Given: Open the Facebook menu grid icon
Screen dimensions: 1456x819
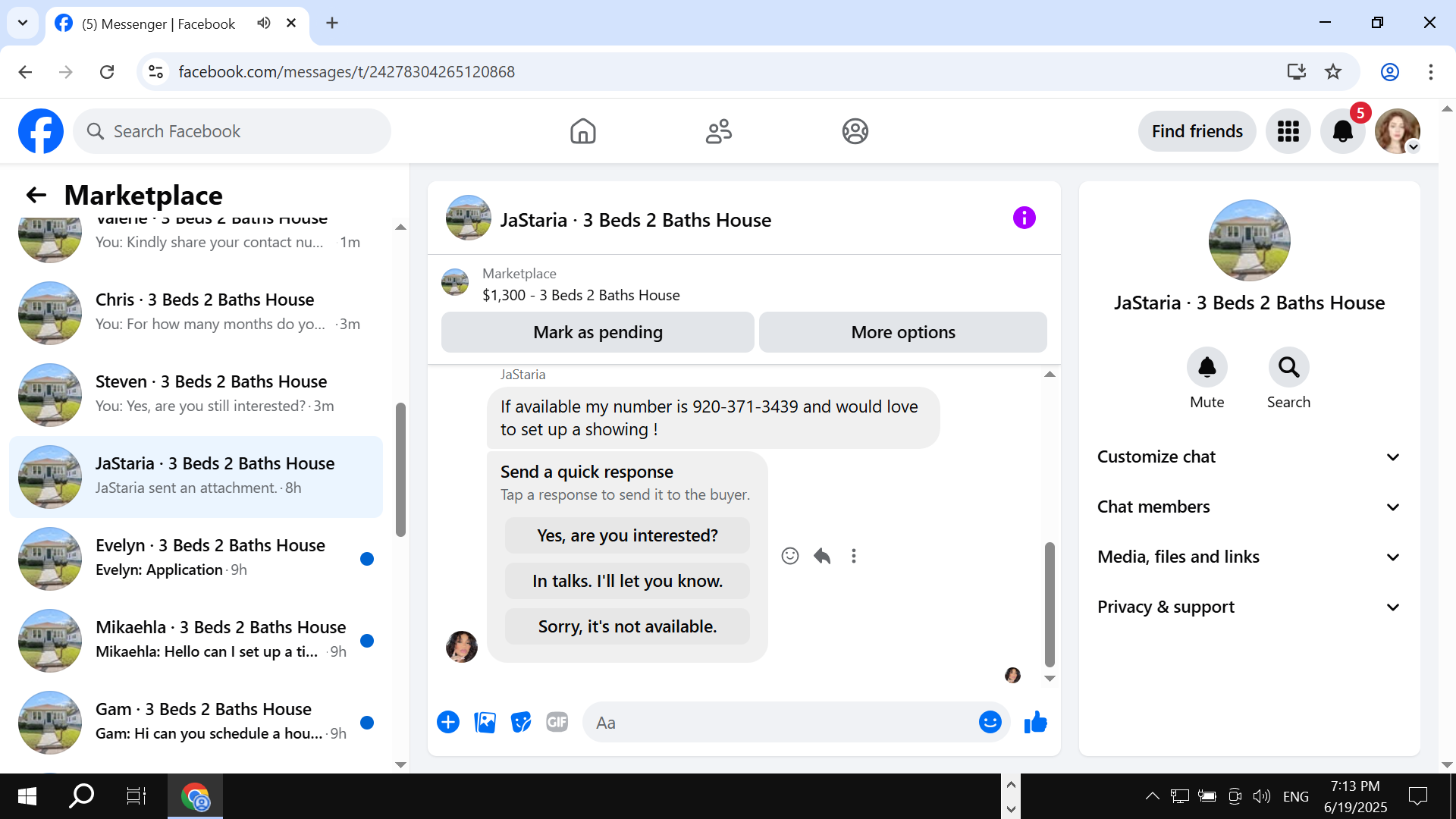Looking at the screenshot, I should click(1288, 131).
